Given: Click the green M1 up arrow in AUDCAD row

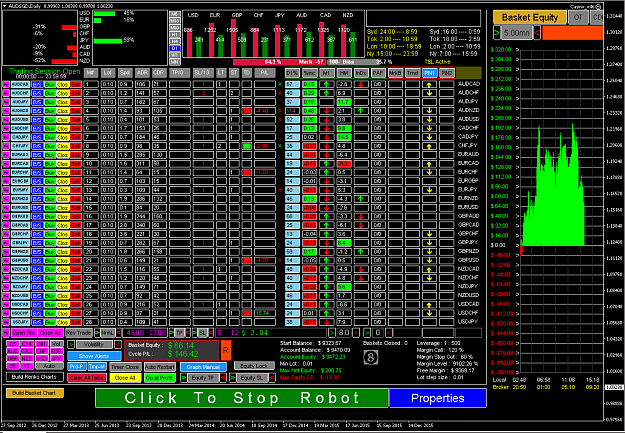Looking at the screenshot, I should coord(326,84).
